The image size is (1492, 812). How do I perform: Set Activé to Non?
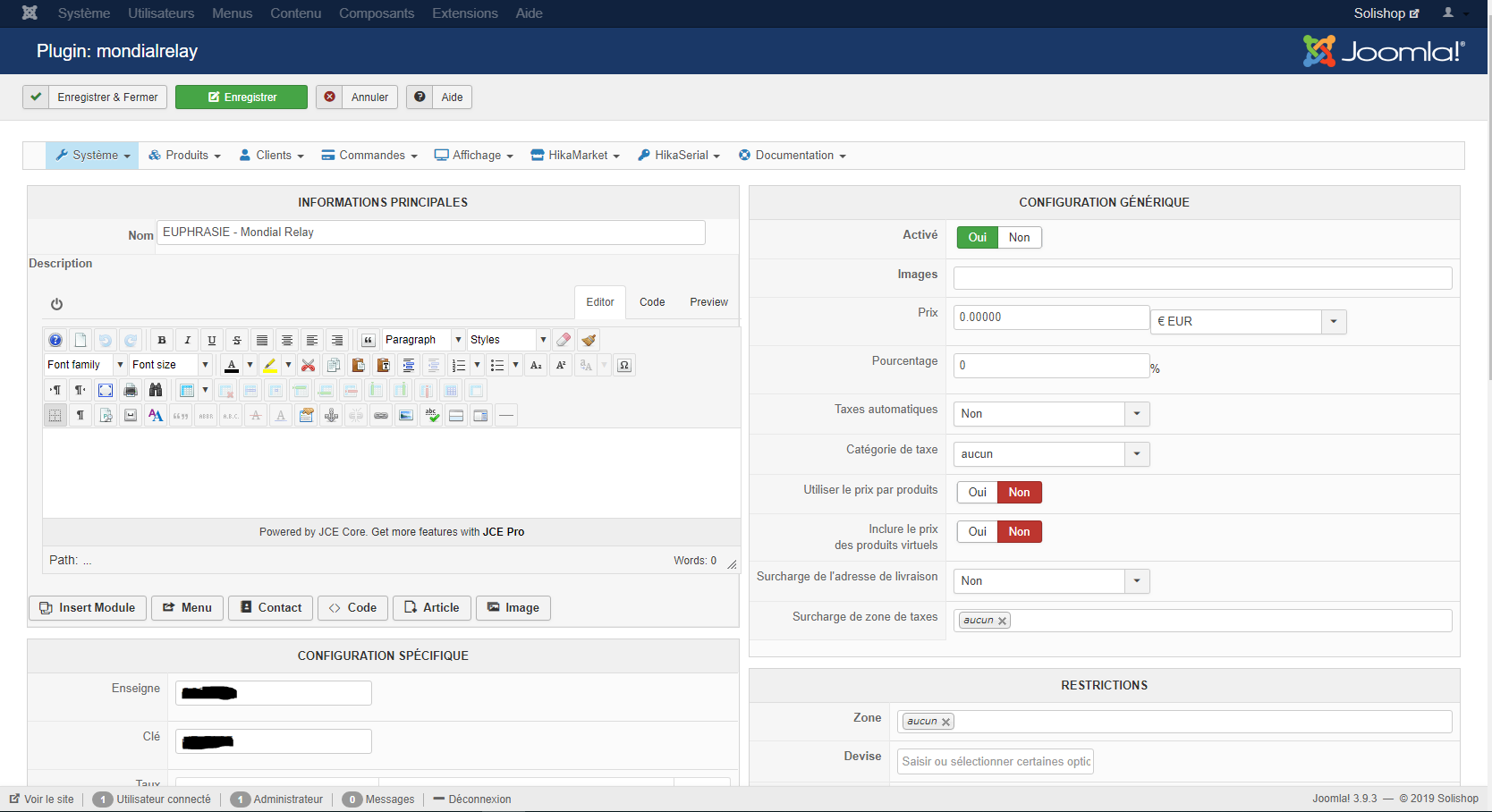pyautogui.click(x=1019, y=237)
